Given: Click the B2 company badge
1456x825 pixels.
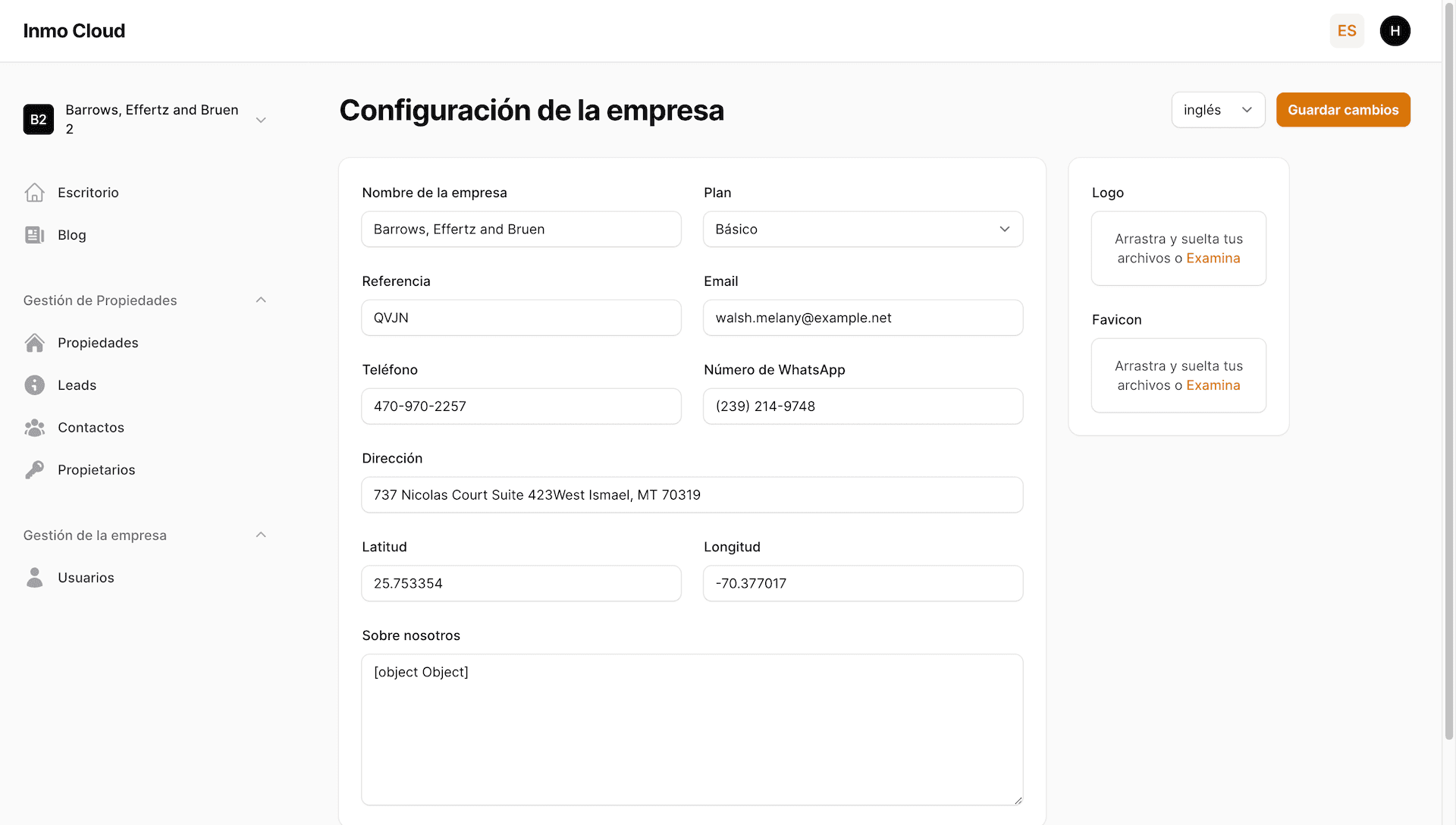Looking at the screenshot, I should tap(39, 120).
